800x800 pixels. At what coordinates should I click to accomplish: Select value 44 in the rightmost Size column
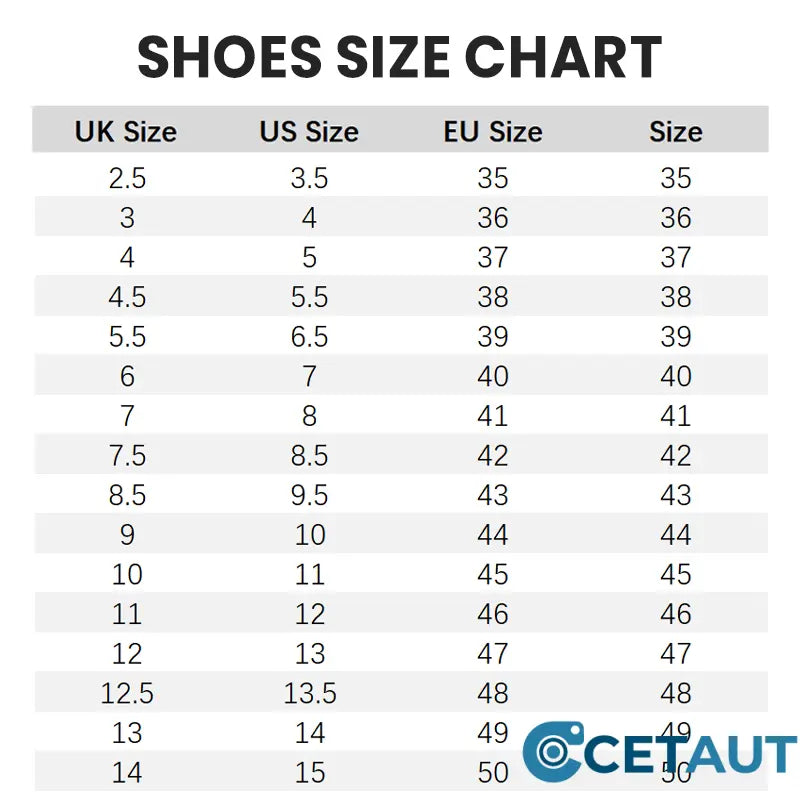click(x=676, y=535)
